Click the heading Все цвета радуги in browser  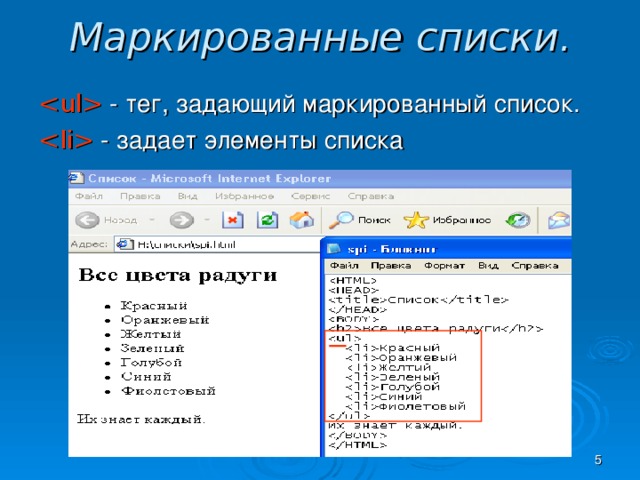tap(178, 275)
